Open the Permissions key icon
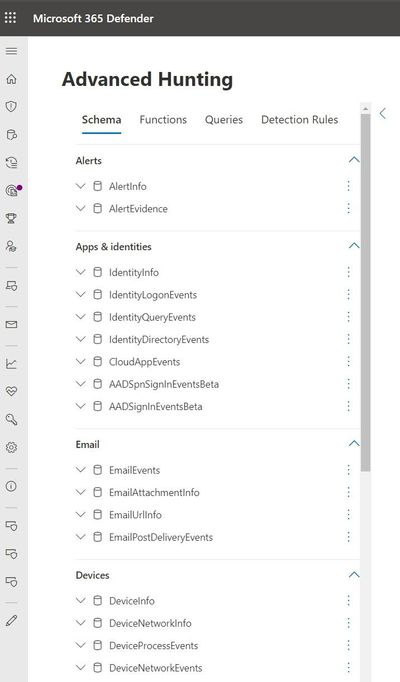 11,419
